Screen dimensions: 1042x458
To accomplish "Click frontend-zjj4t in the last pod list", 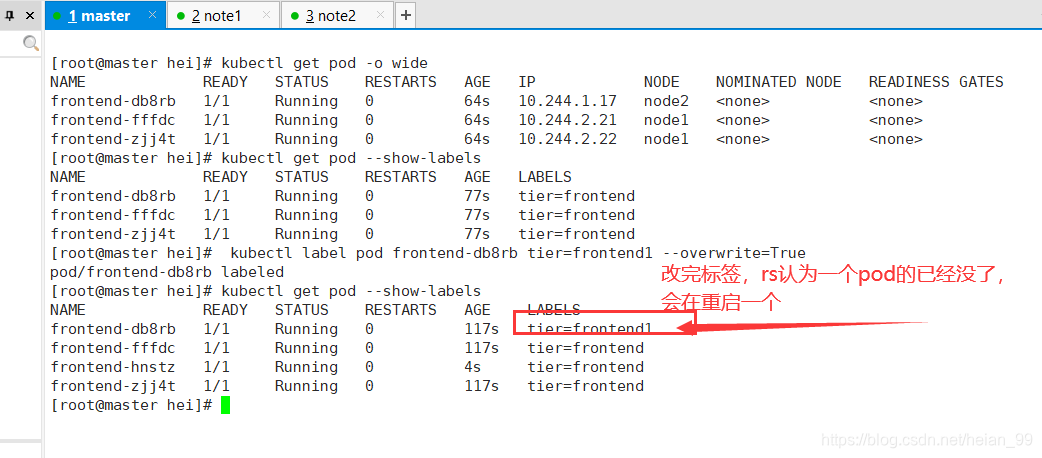I will tap(113, 386).
